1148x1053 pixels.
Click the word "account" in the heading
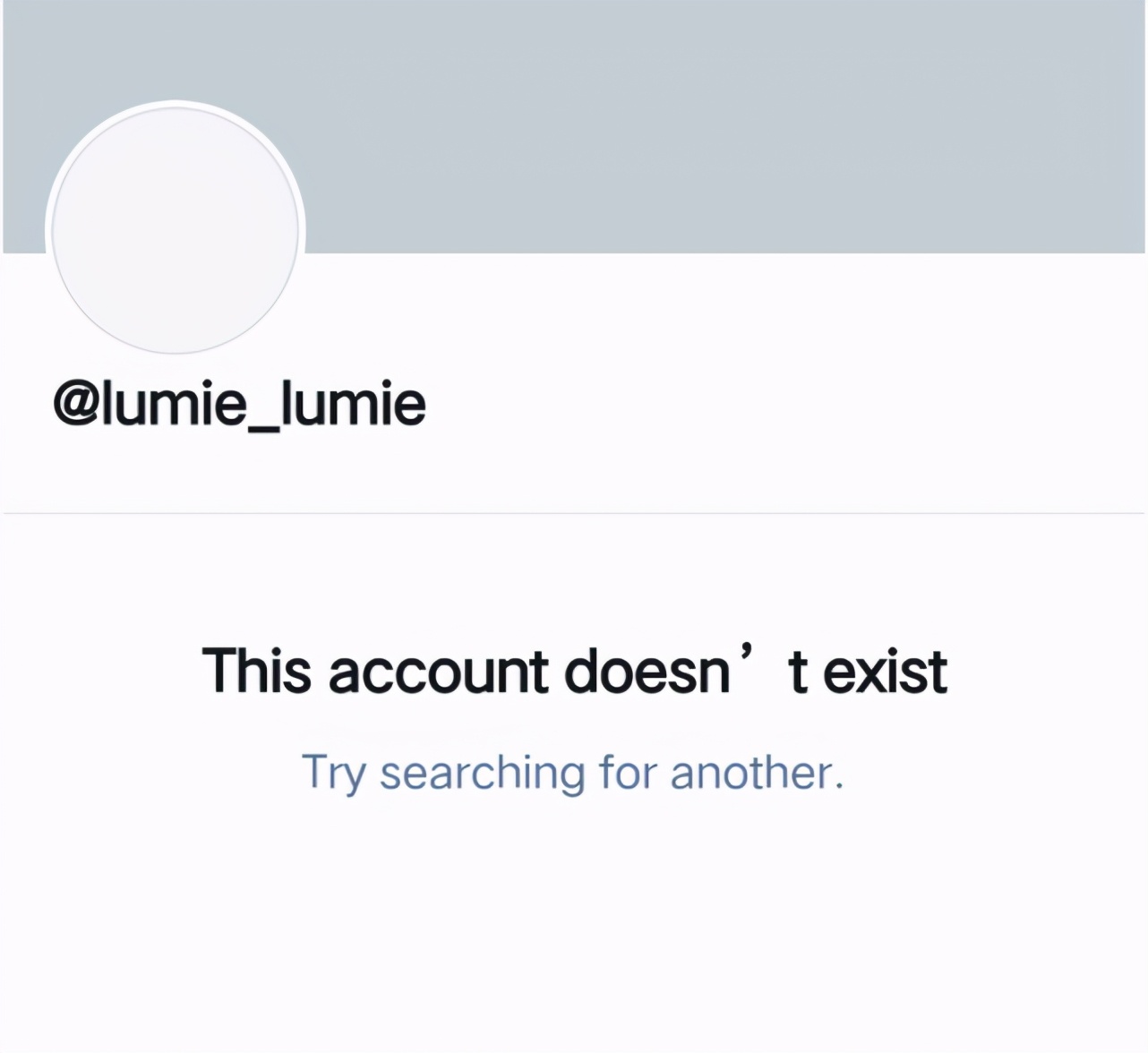[x=438, y=672]
